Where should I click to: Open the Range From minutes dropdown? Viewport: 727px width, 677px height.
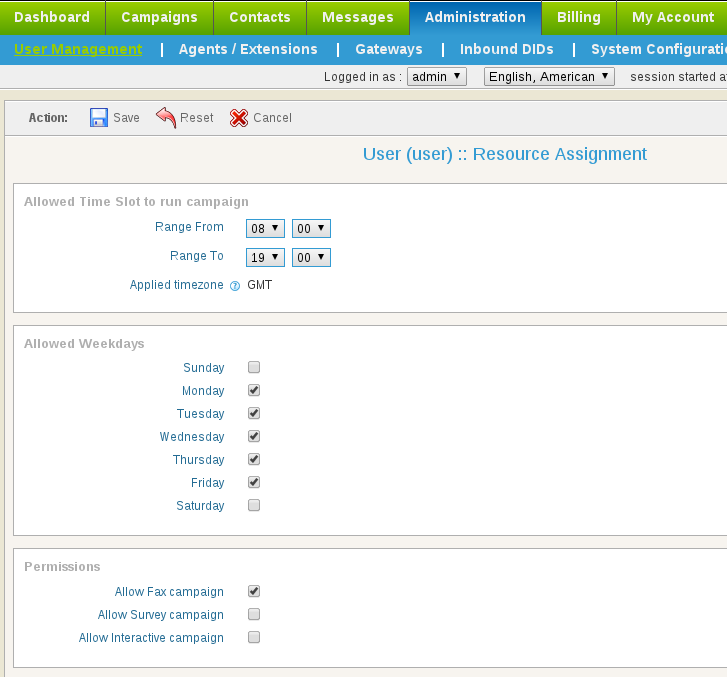coord(311,229)
